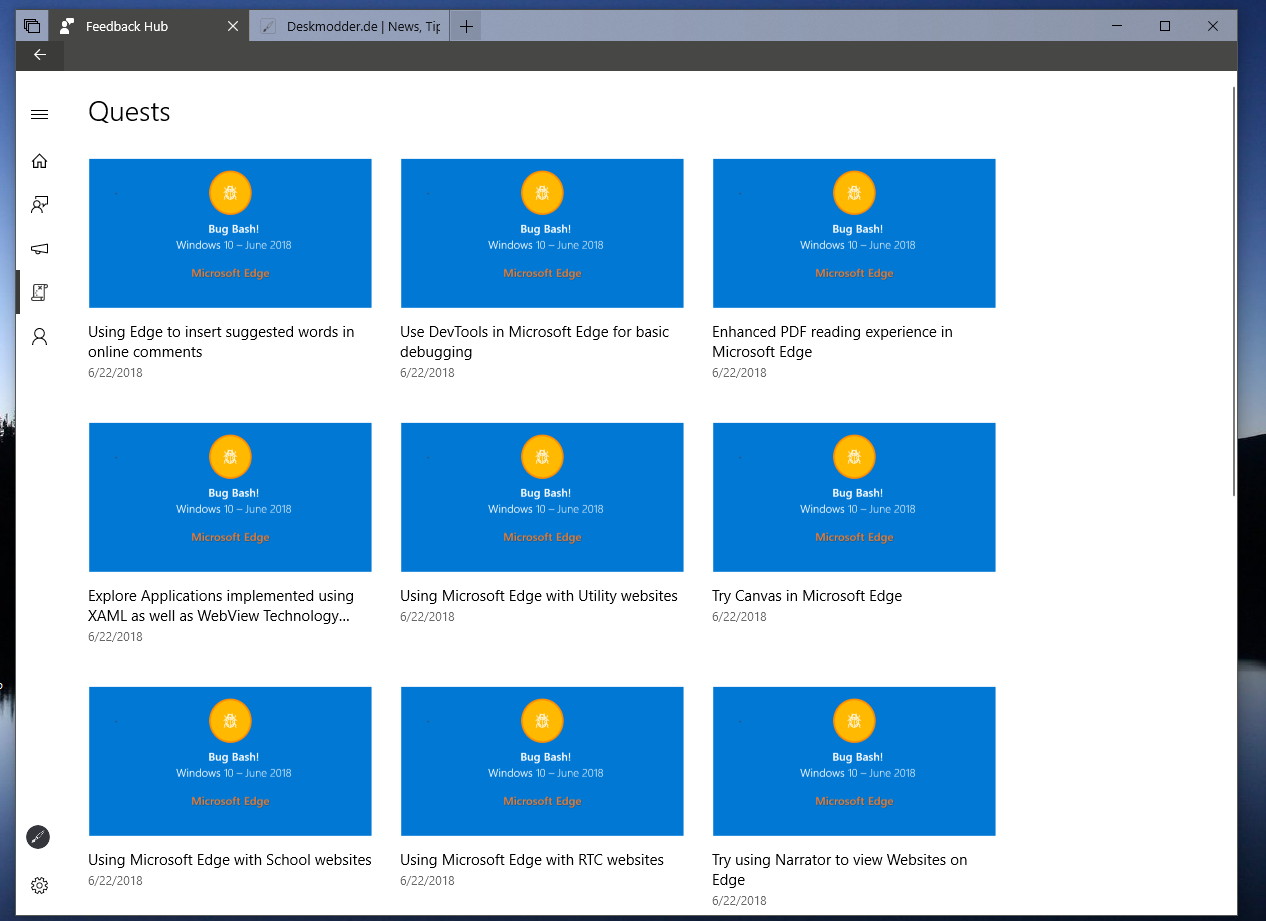Open 'Enhanced PDF reading experience' title

[832, 342]
